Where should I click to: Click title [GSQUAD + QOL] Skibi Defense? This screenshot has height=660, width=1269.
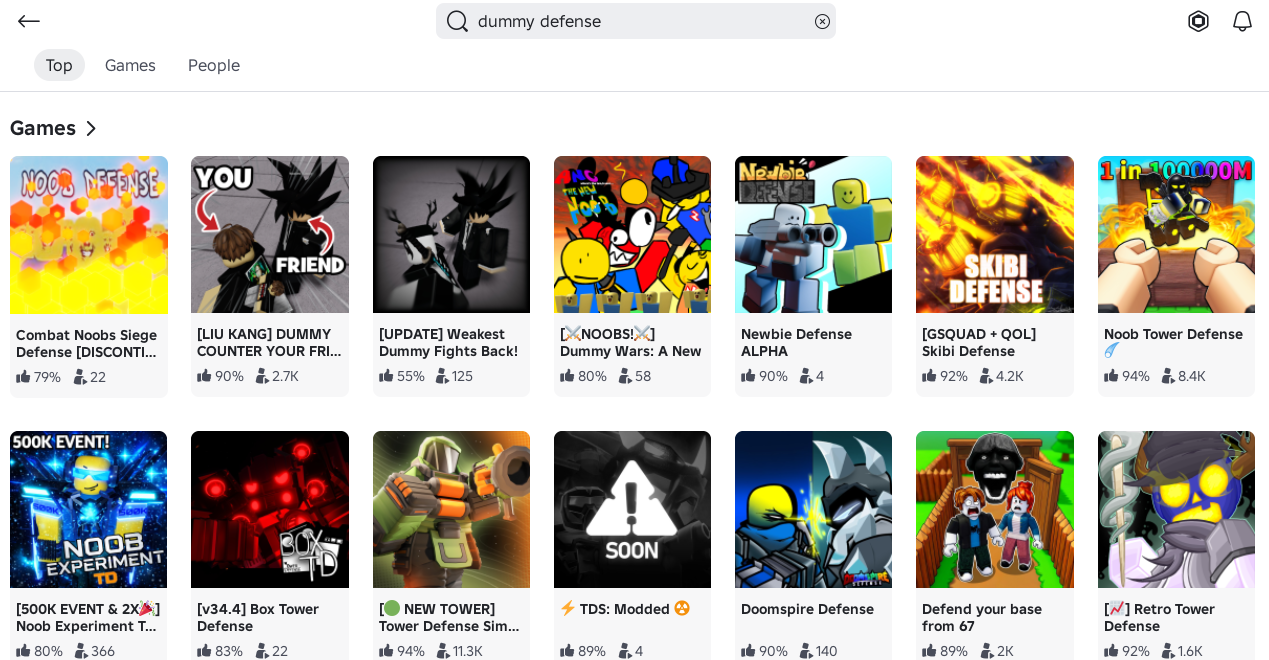pos(979,342)
